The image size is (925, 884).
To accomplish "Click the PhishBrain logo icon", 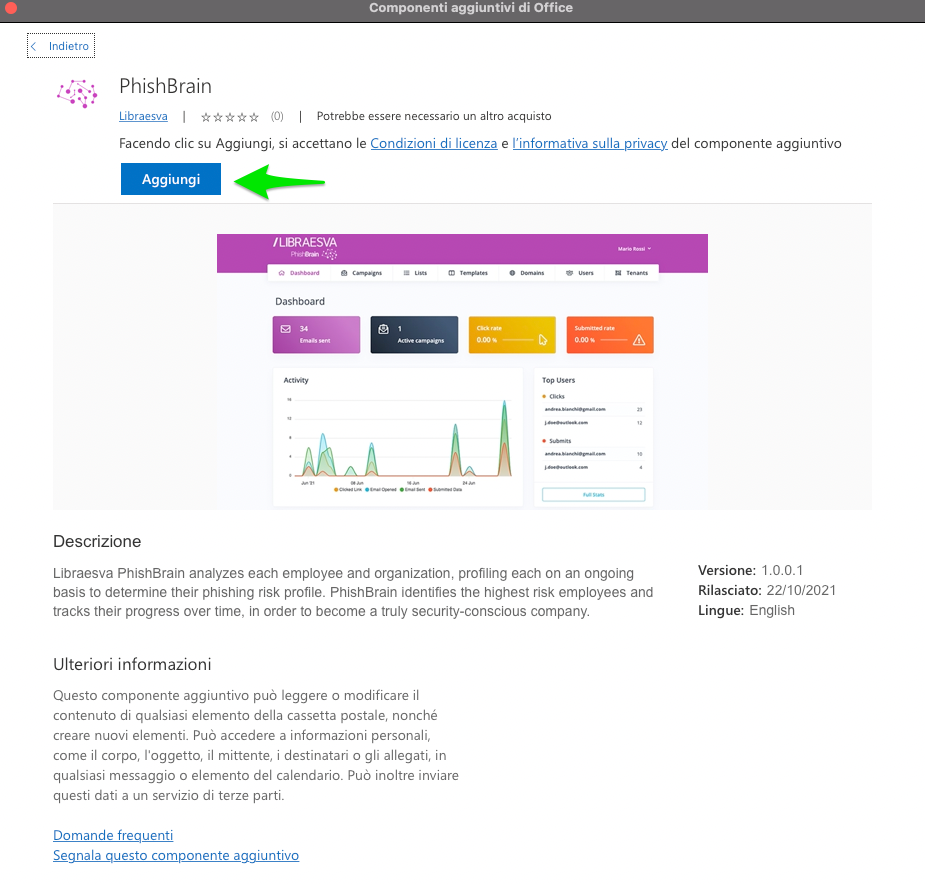I will coord(77,93).
